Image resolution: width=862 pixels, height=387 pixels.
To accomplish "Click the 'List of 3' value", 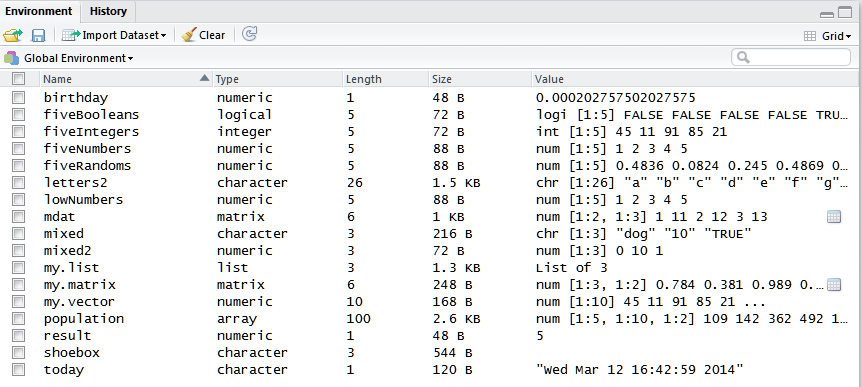I will coord(571,268).
